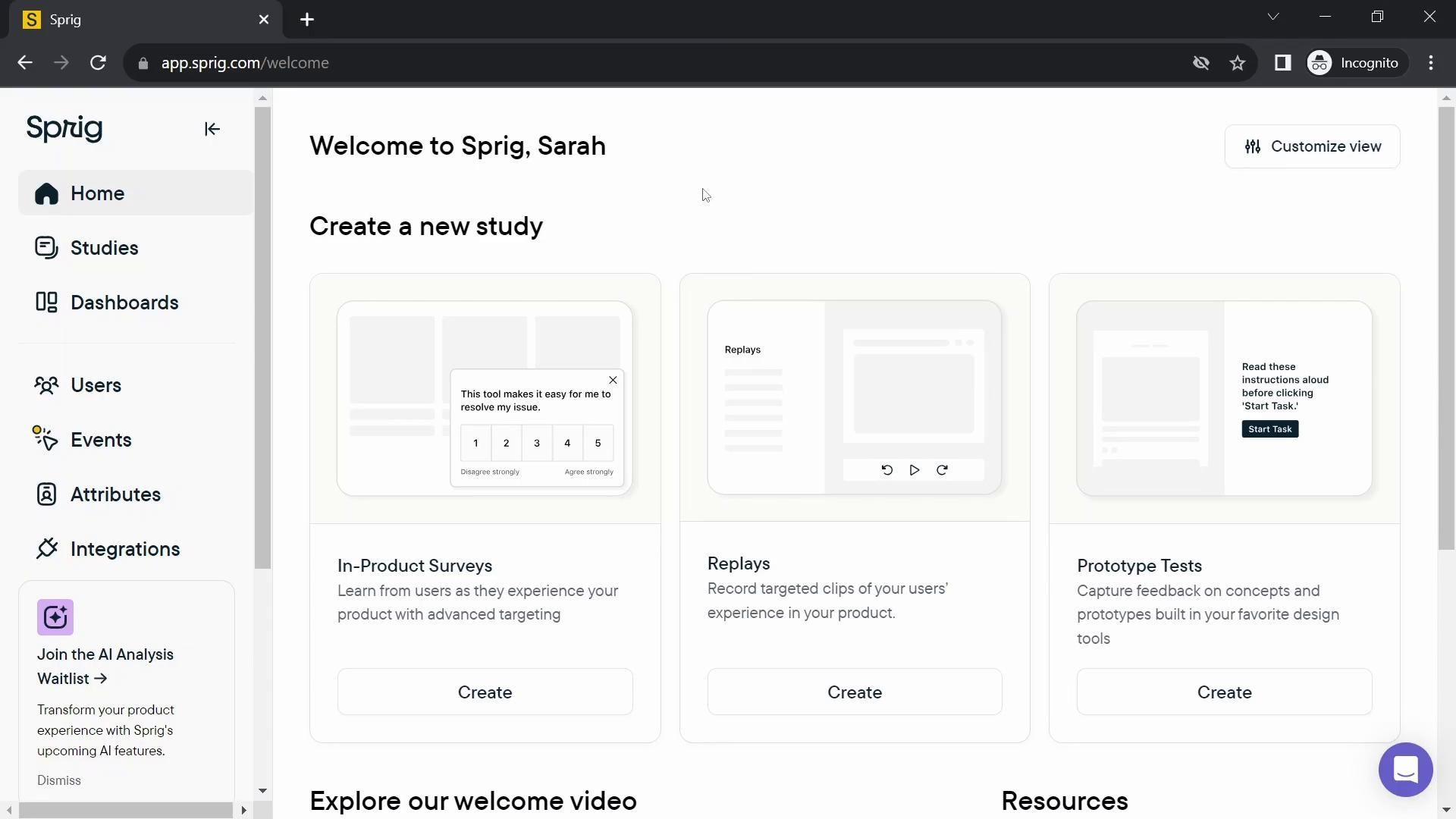Create a Prototype Test
1456x819 pixels.
(1224, 692)
